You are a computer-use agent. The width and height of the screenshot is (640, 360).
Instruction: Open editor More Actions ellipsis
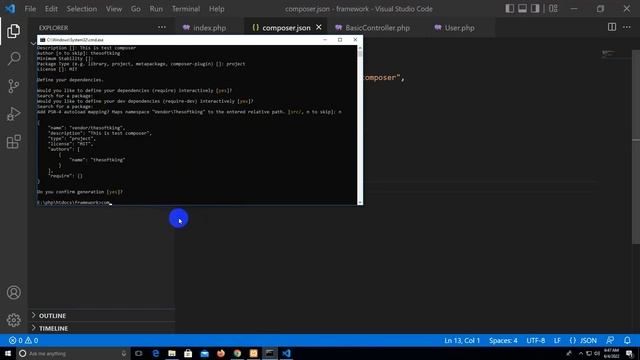[x=627, y=27]
